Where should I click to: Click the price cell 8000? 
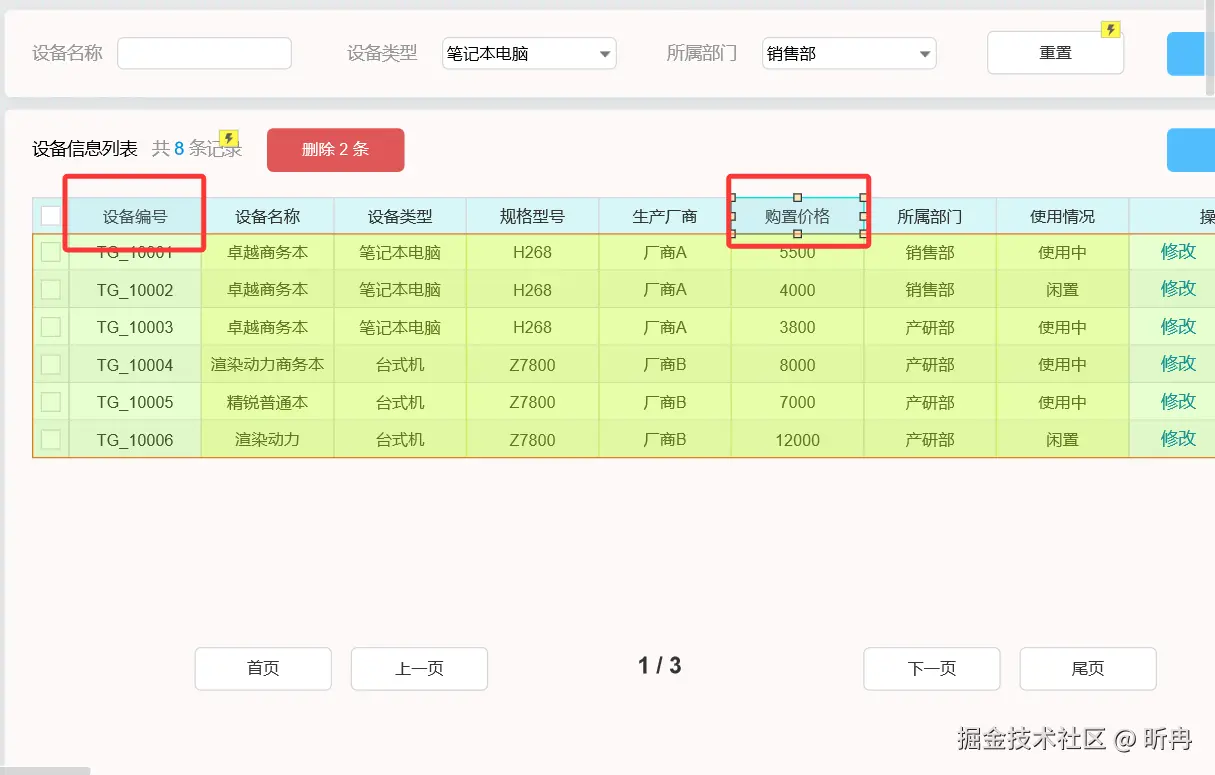(797, 365)
